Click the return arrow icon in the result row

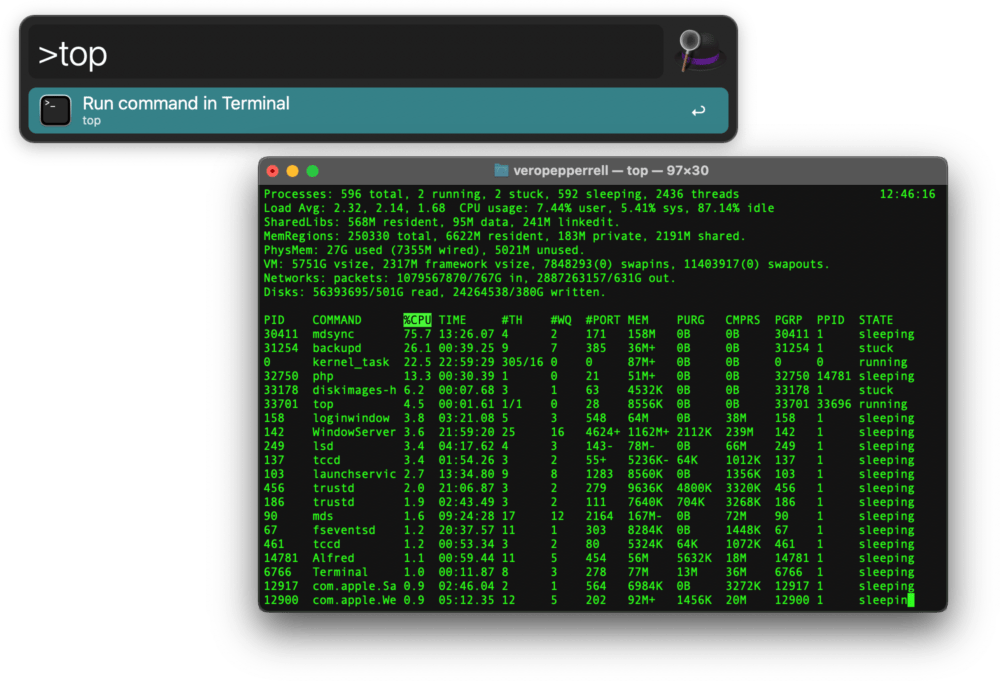pos(699,108)
